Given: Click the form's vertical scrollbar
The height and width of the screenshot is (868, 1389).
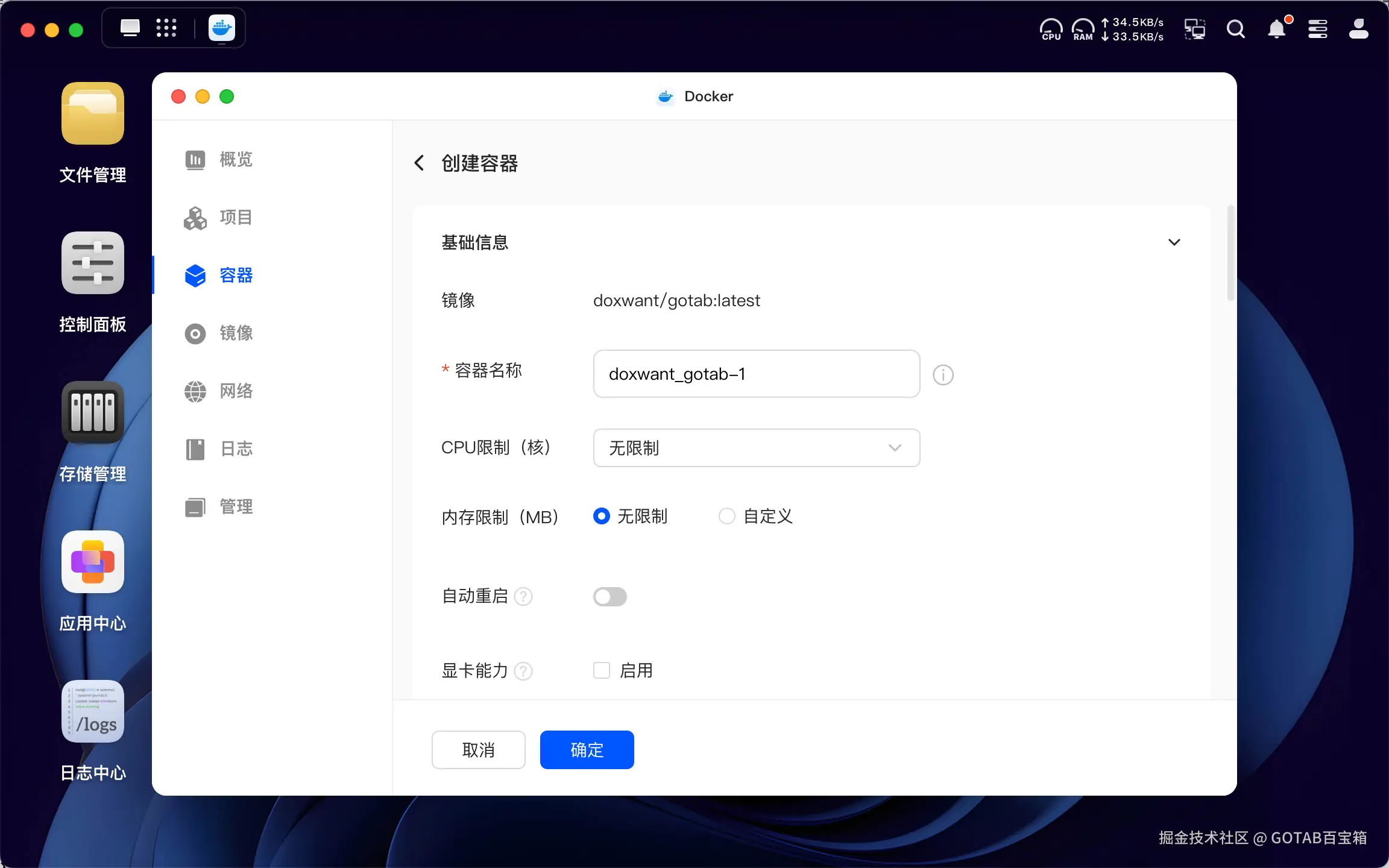Looking at the screenshot, I should click(1230, 253).
